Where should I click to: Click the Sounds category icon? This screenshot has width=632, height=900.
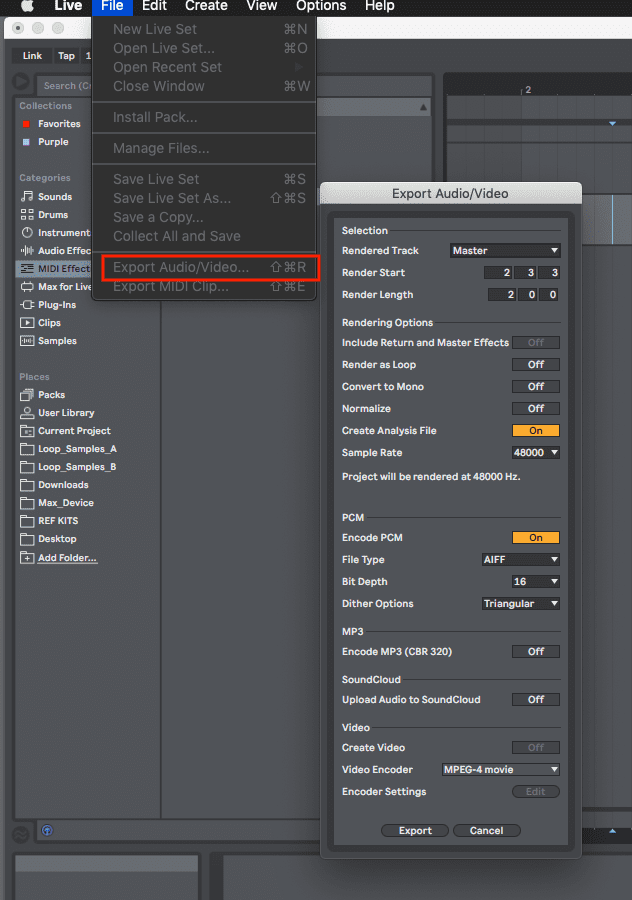[27, 196]
